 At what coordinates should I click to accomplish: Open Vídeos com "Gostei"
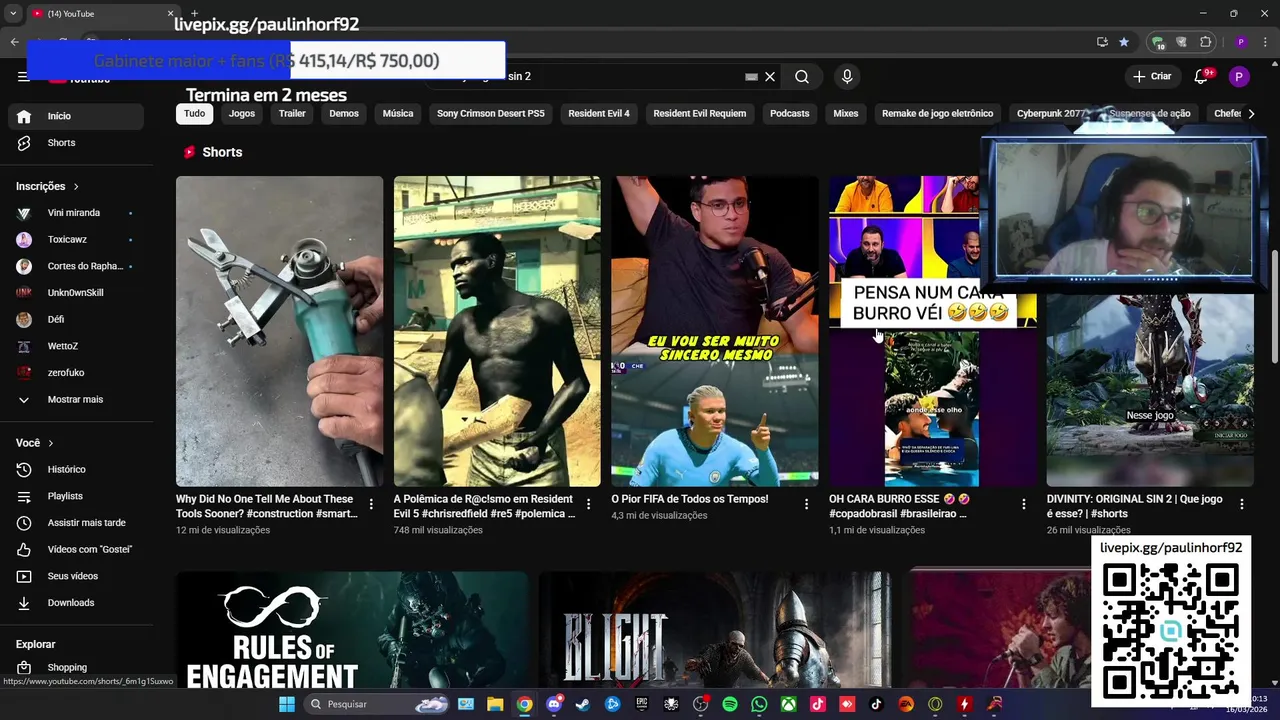click(76, 550)
